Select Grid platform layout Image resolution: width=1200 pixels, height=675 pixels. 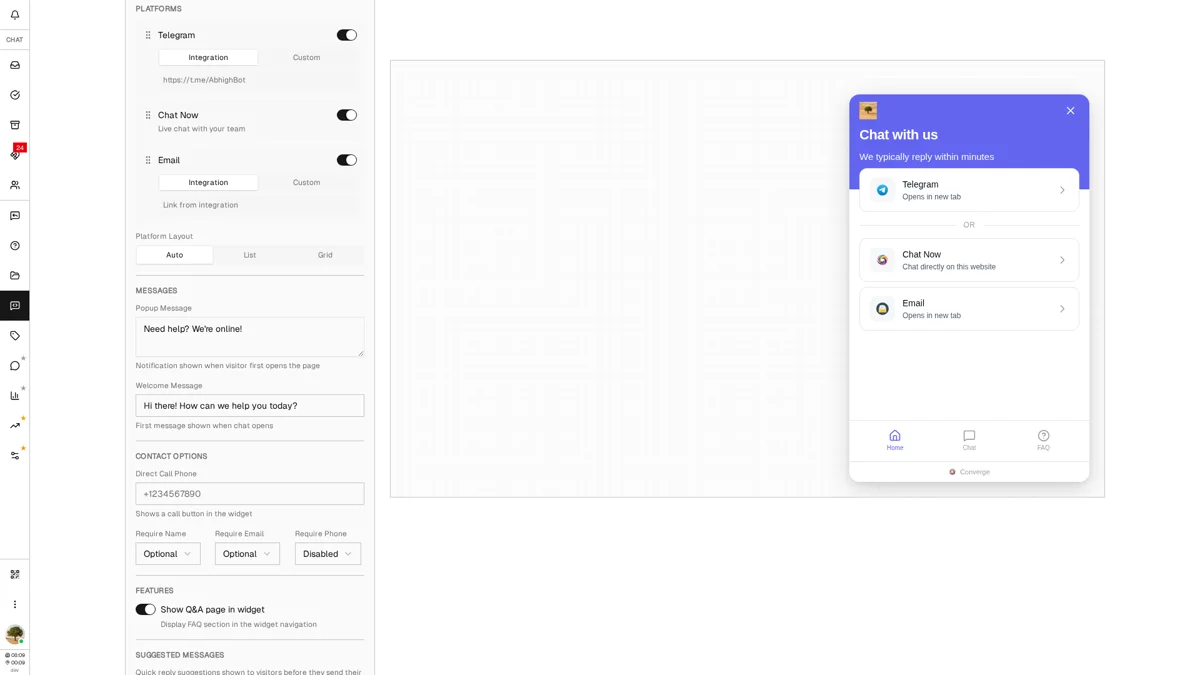point(325,255)
